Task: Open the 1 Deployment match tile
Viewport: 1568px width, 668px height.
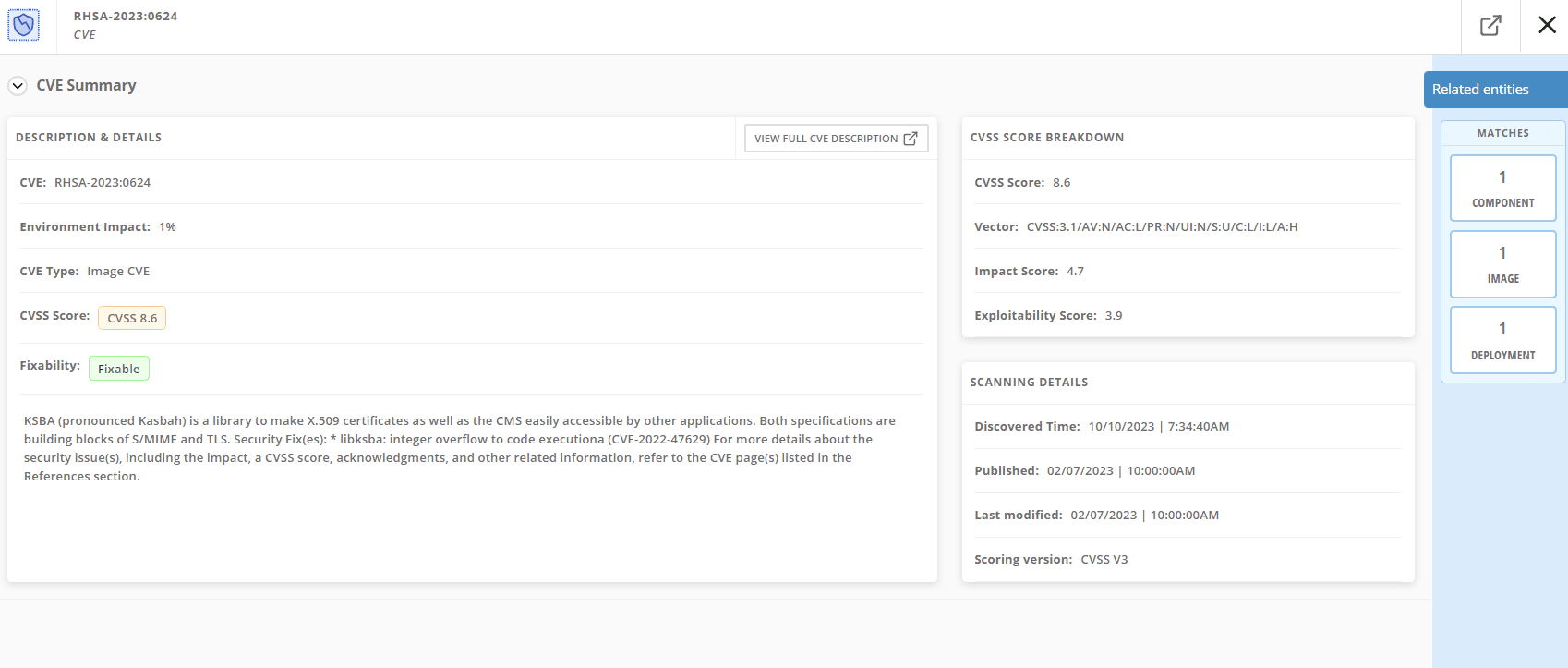Action: tap(1502, 340)
